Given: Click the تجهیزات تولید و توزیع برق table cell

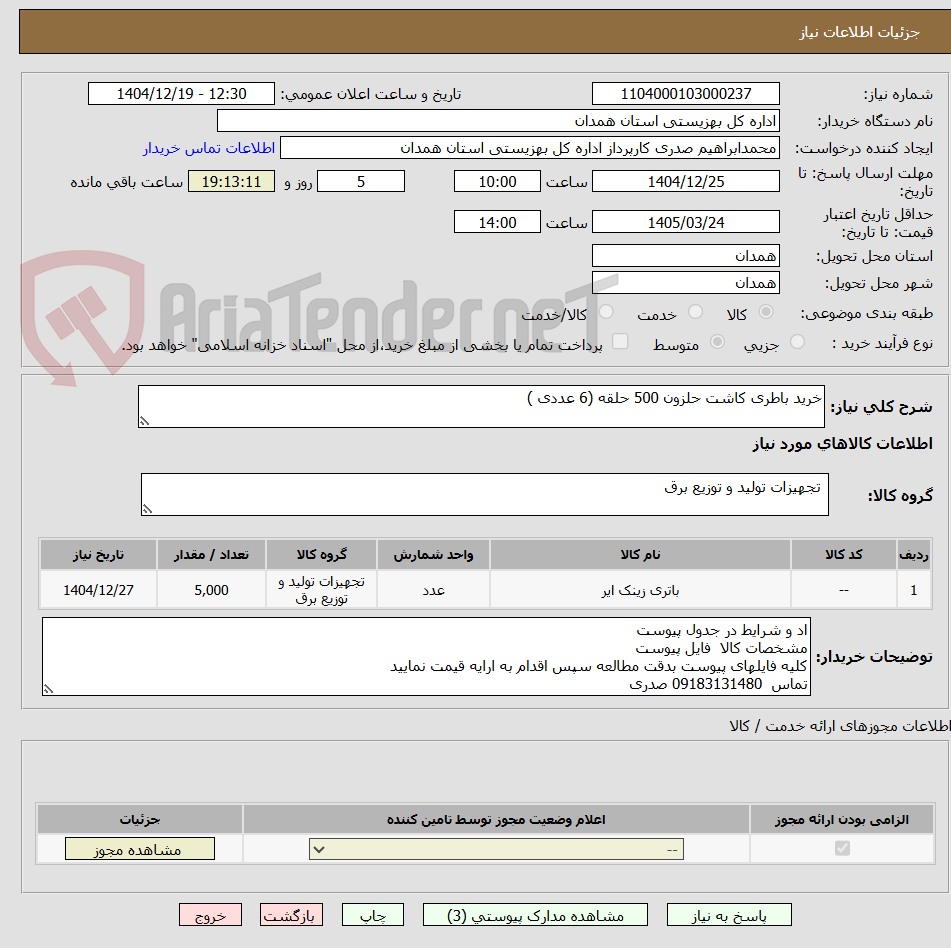Looking at the screenshot, I should click(x=321, y=590).
